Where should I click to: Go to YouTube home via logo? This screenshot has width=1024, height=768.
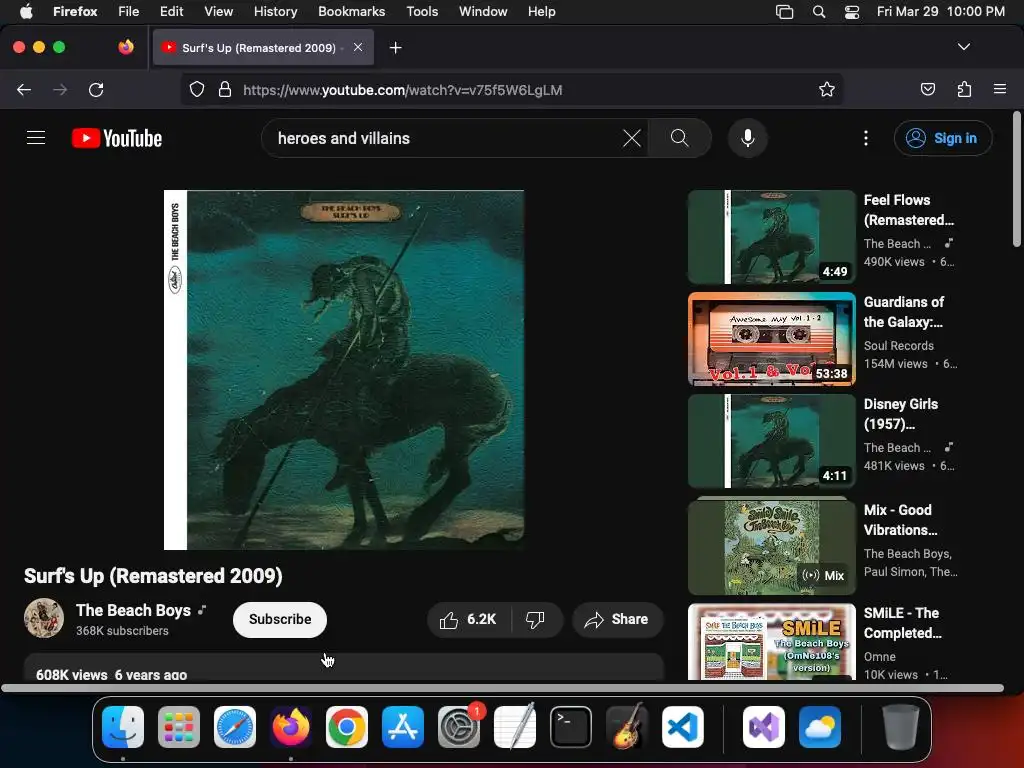click(x=117, y=138)
